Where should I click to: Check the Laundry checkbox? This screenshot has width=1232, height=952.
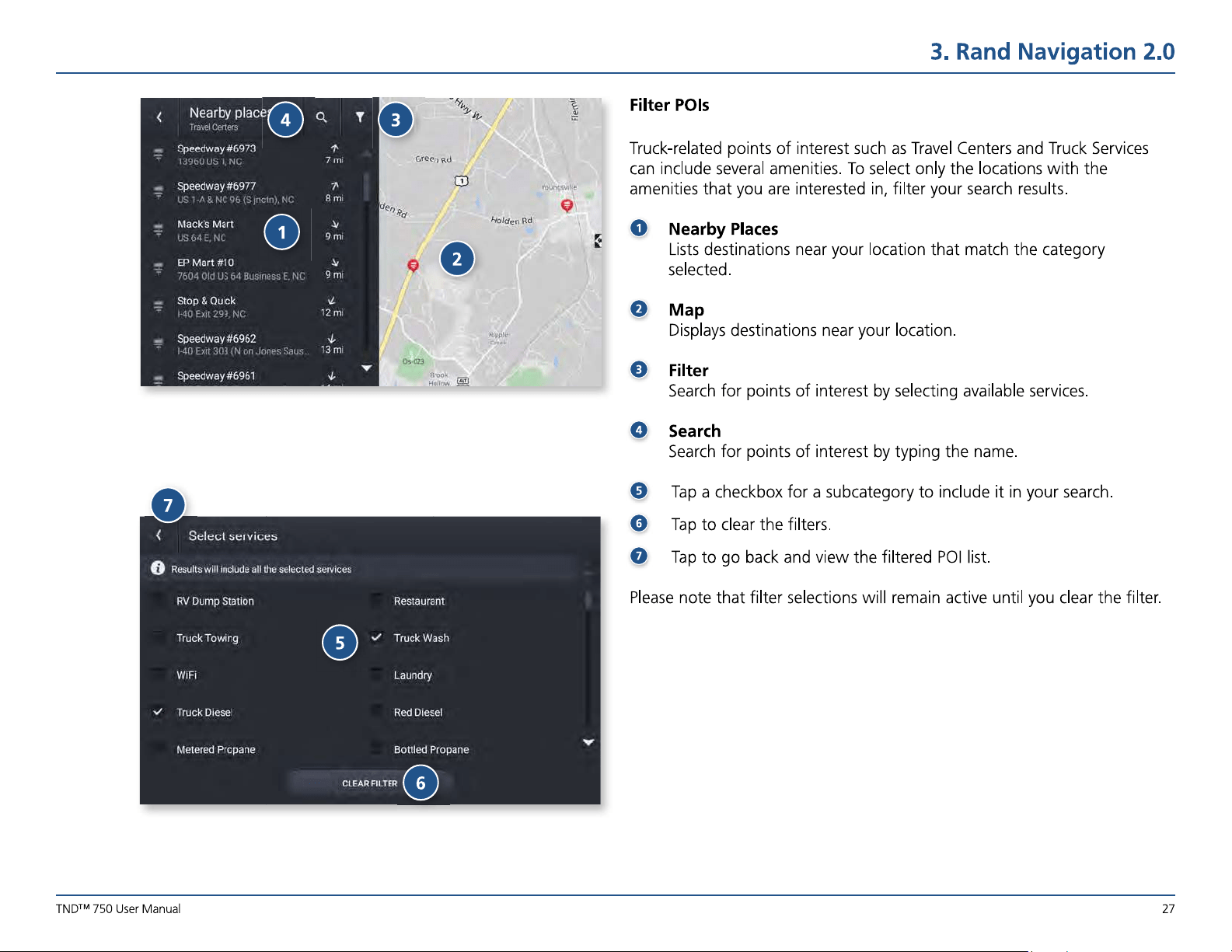point(376,675)
